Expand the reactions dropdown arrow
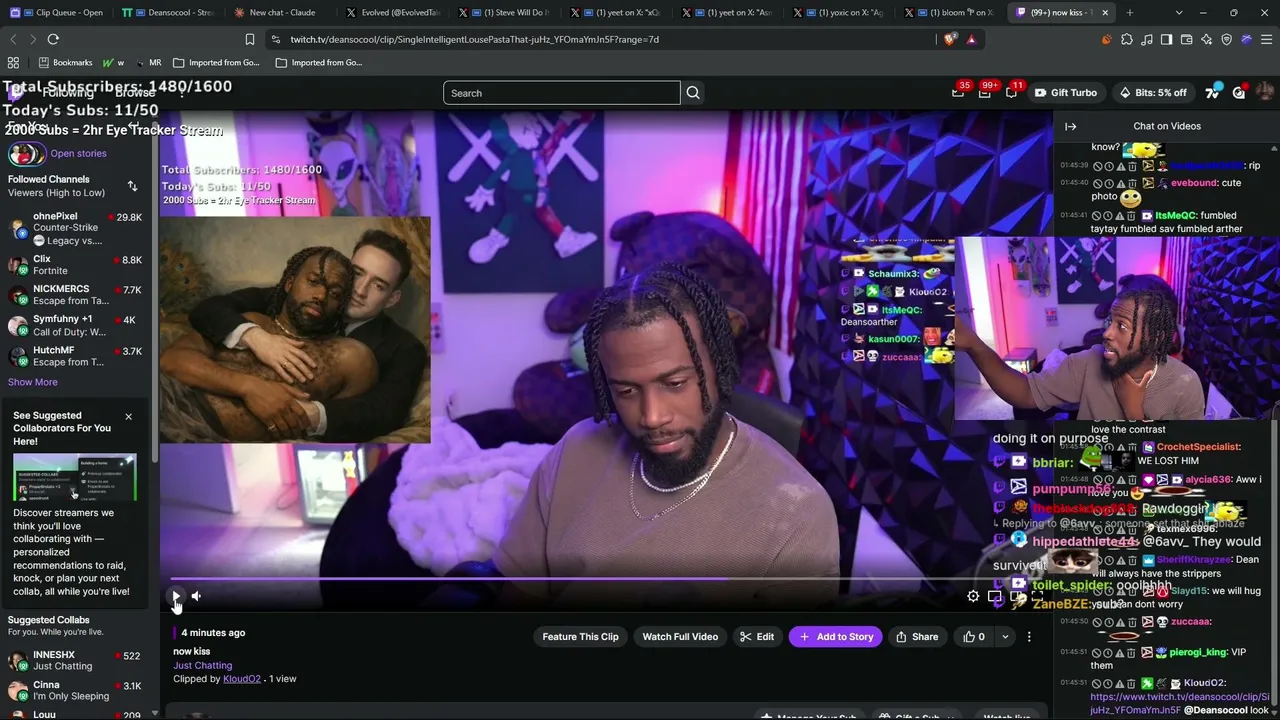1280x720 pixels. click(x=1005, y=637)
